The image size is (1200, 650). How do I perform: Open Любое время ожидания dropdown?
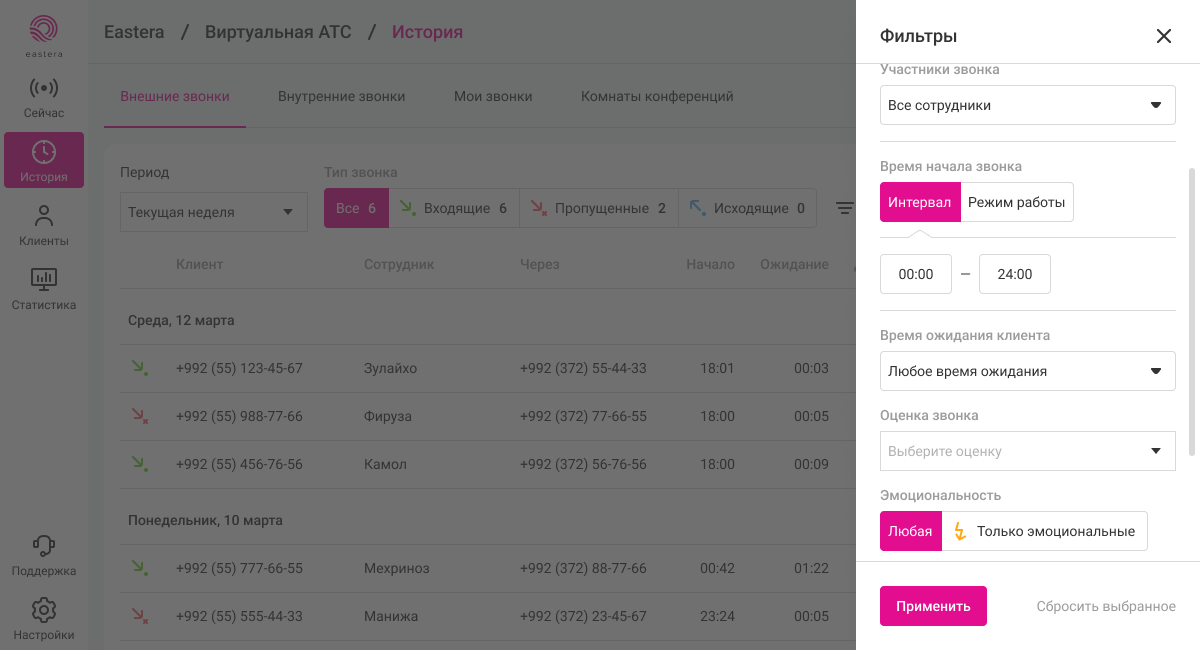click(1027, 371)
